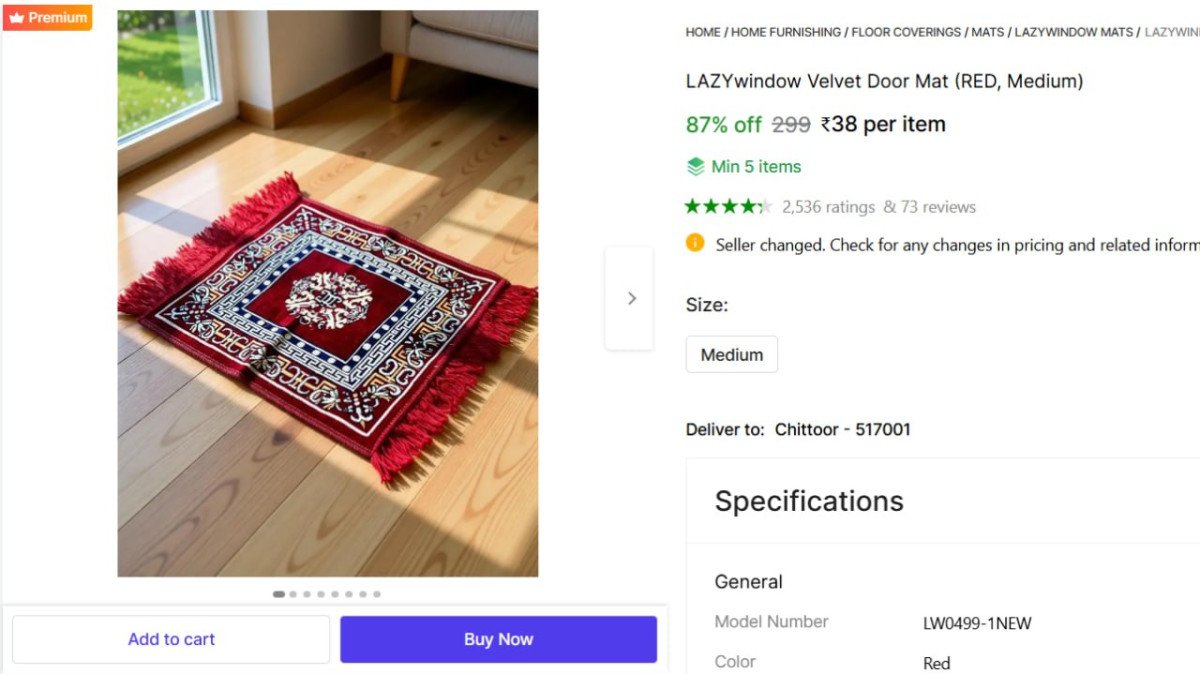Image resolution: width=1200 pixels, height=674 pixels.
Task: Jump to the last image carousel dot
Action: pyautogui.click(x=377, y=594)
